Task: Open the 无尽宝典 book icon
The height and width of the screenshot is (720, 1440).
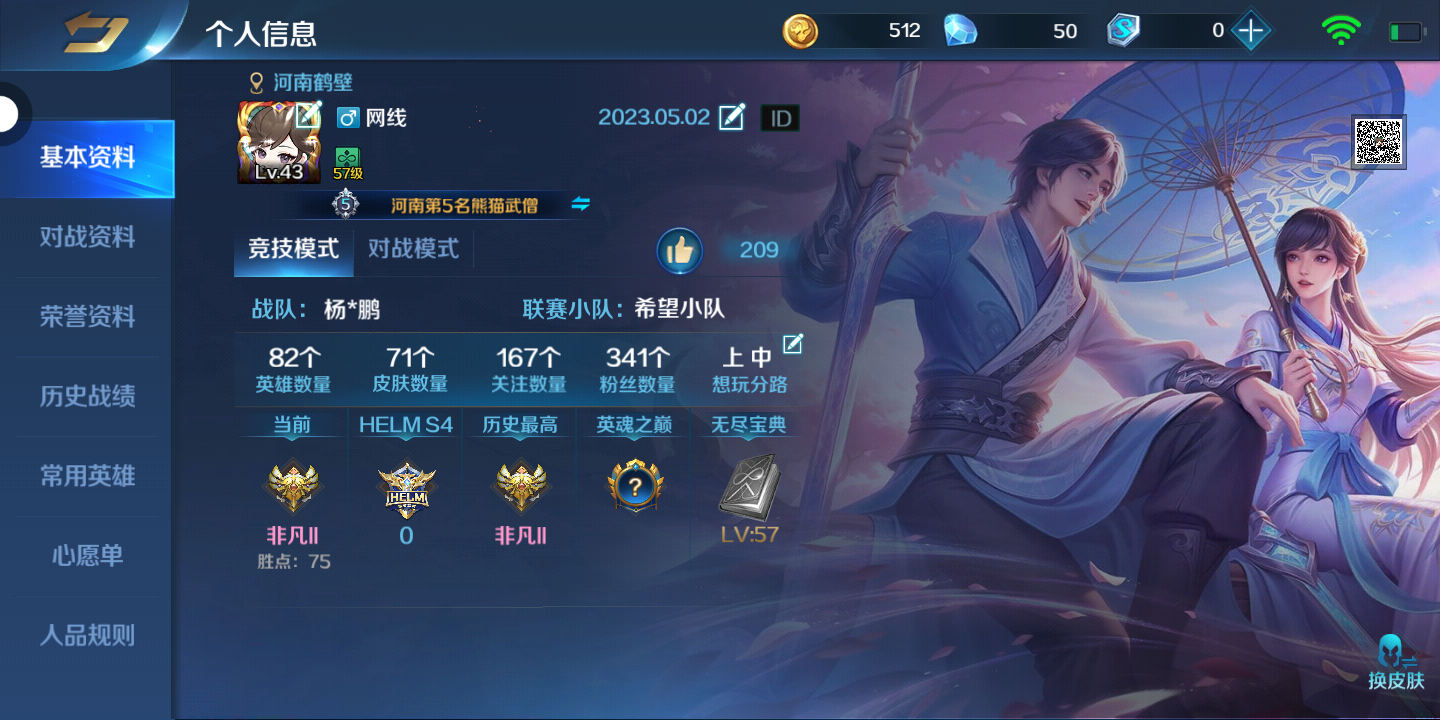Action: (x=749, y=487)
